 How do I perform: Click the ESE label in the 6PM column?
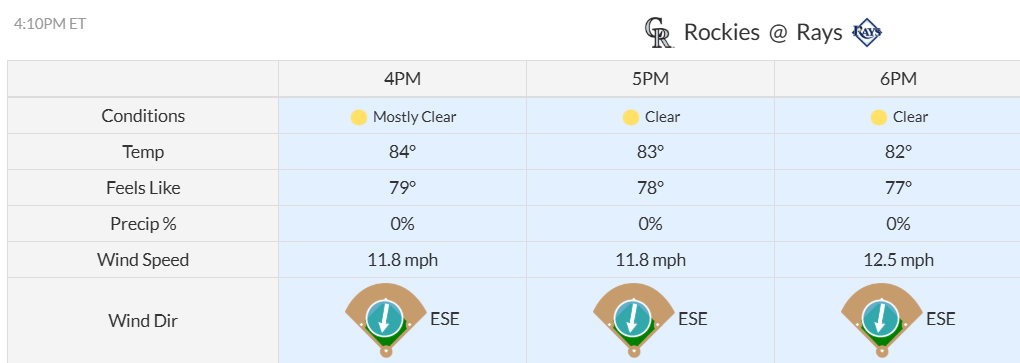click(941, 319)
